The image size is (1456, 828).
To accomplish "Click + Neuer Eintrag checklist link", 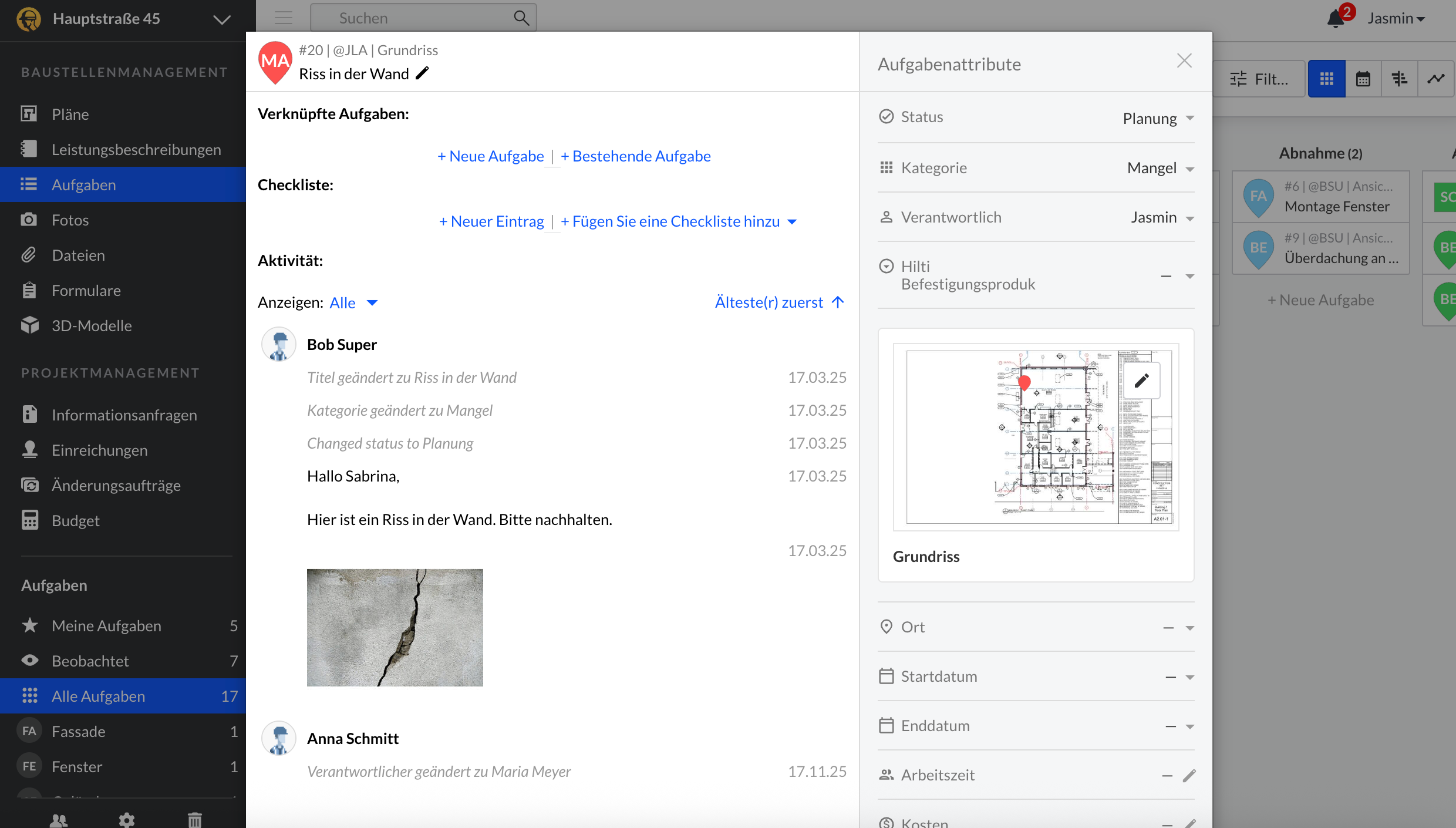I will click(491, 221).
